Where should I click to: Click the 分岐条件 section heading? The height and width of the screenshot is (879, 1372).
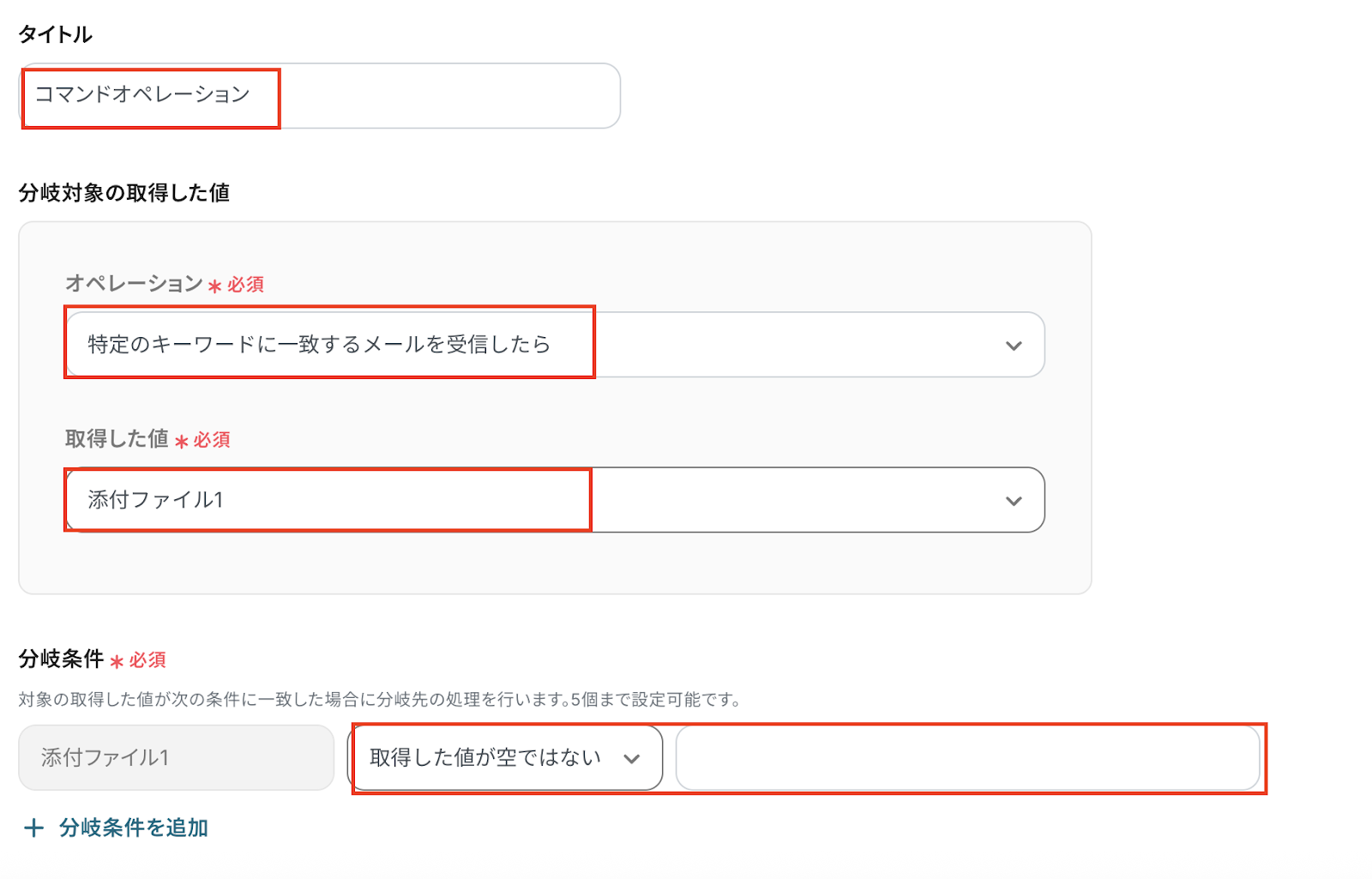pos(61,659)
